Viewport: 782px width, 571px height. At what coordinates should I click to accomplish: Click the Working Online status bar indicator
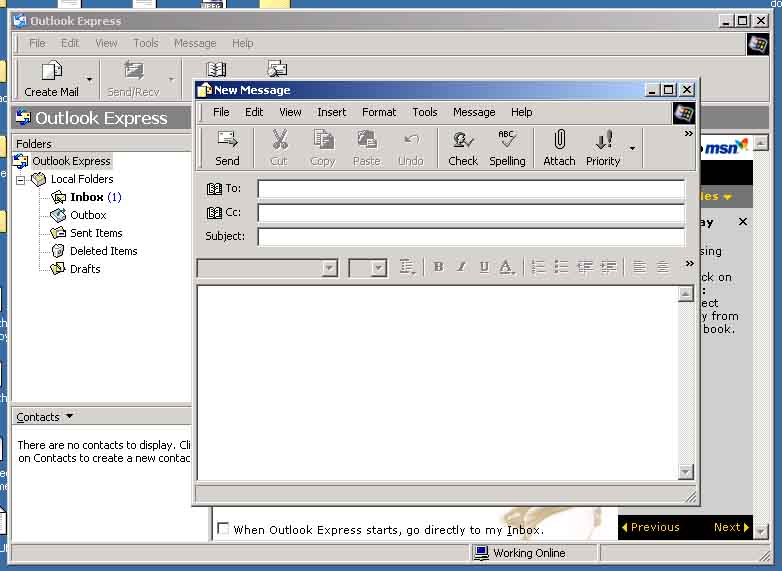pyautogui.click(x=520, y=553)
